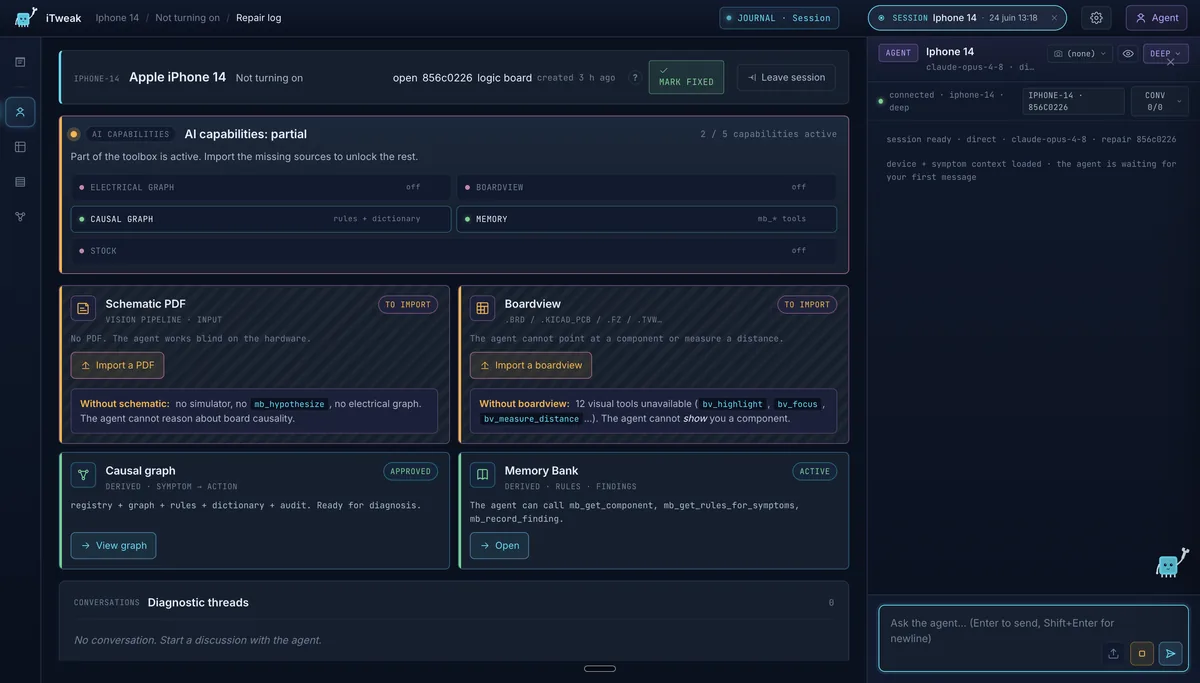Click the bv_highlight code tag
Viewport: 1200px width, 683px height.
coord(733,404)
